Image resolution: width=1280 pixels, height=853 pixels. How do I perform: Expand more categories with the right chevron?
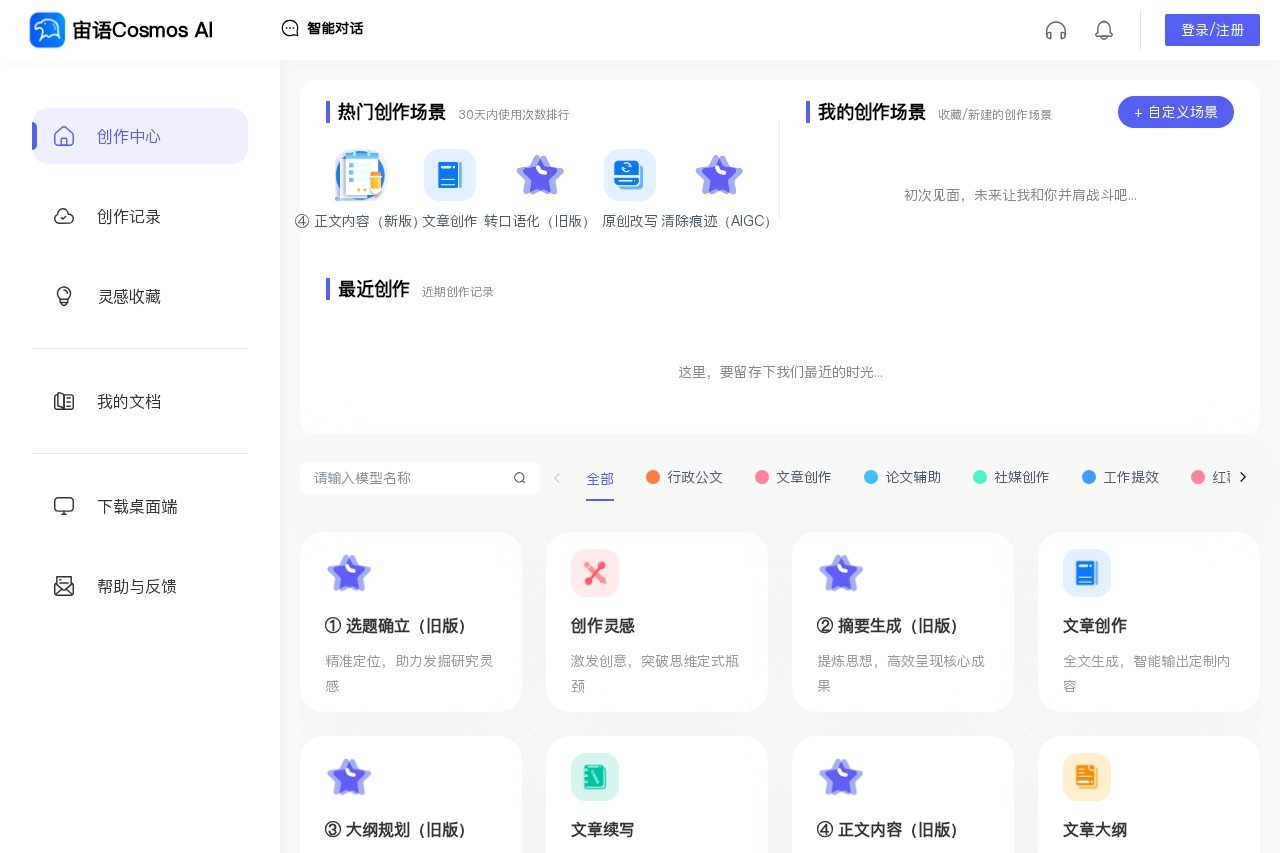tap(1242, 477)
